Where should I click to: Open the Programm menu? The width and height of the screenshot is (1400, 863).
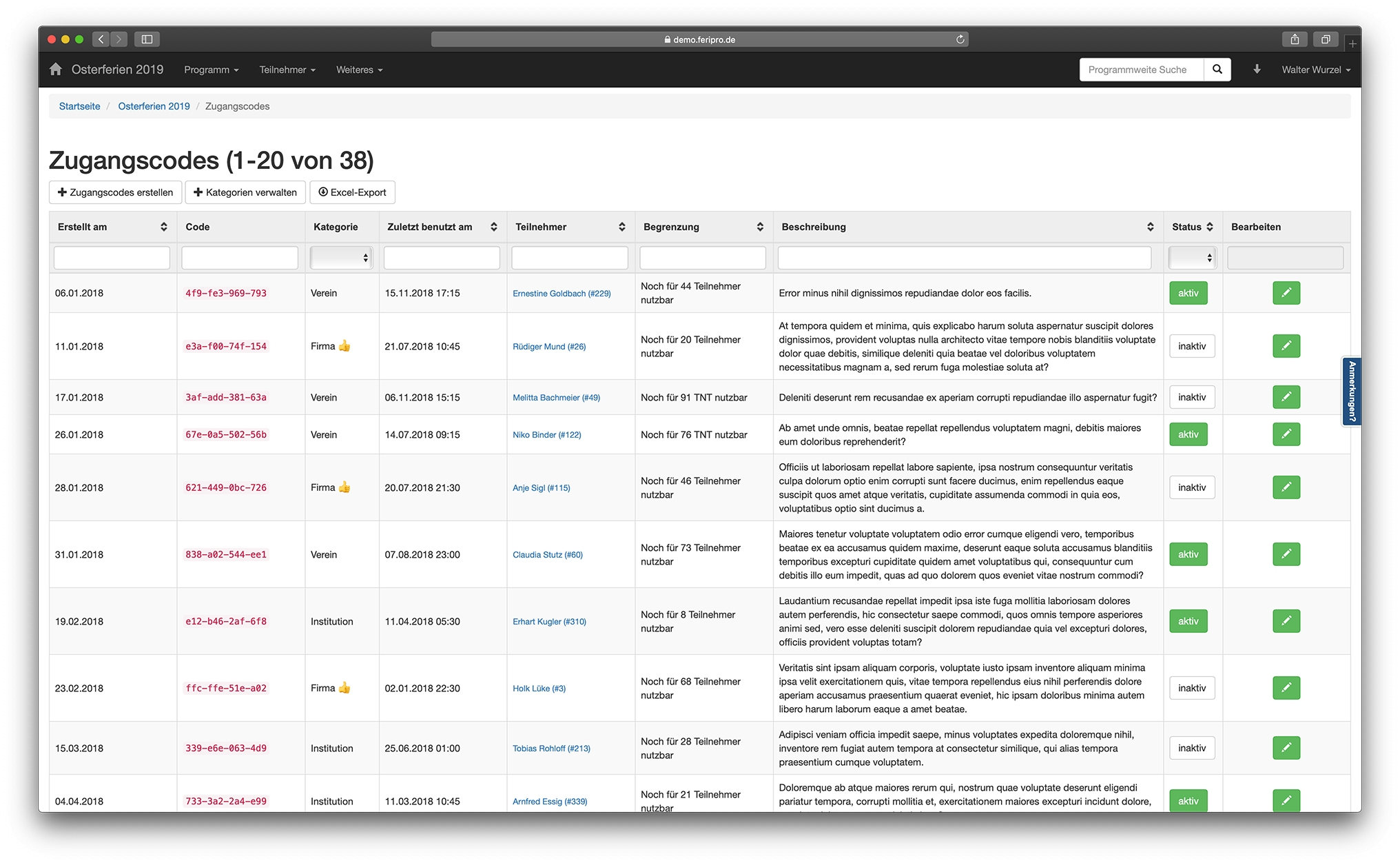point(211,70)
